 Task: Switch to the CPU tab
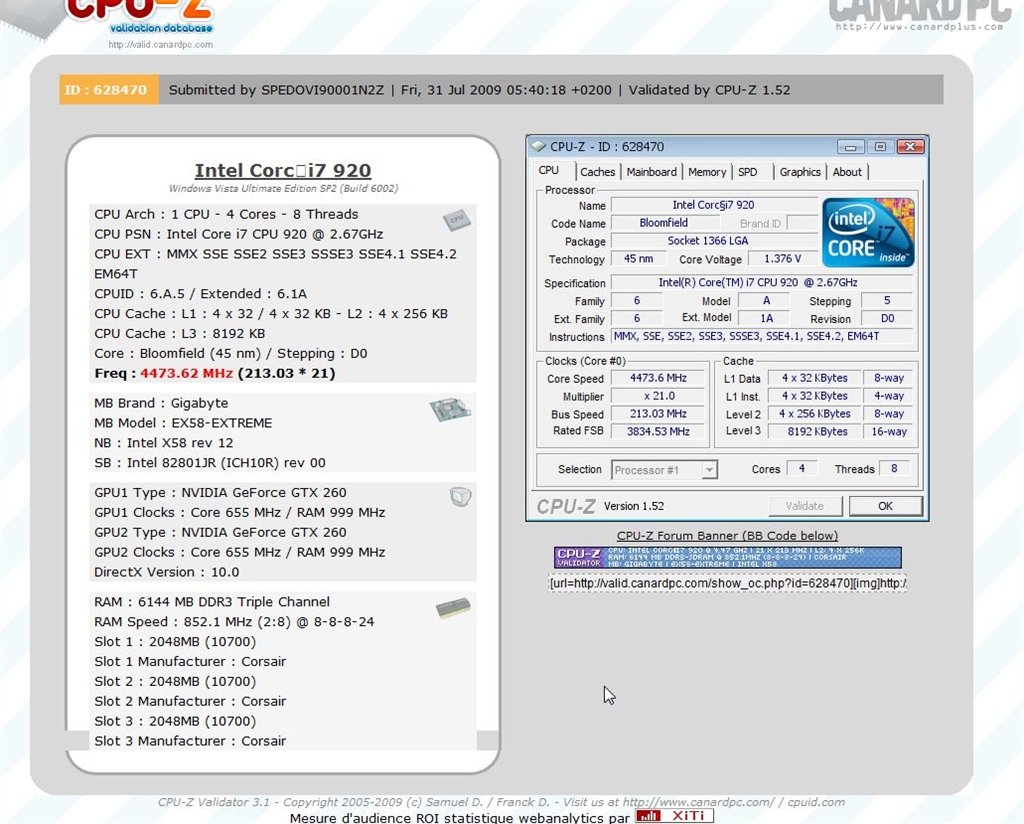[549, 170]
